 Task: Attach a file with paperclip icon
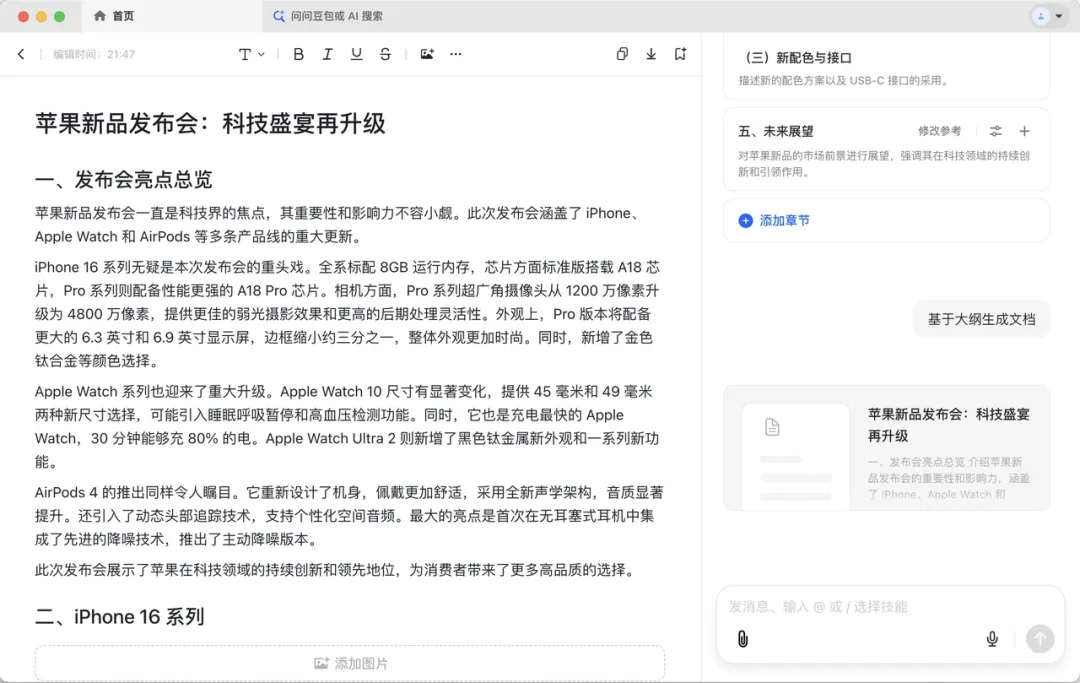tap(743, 639)
